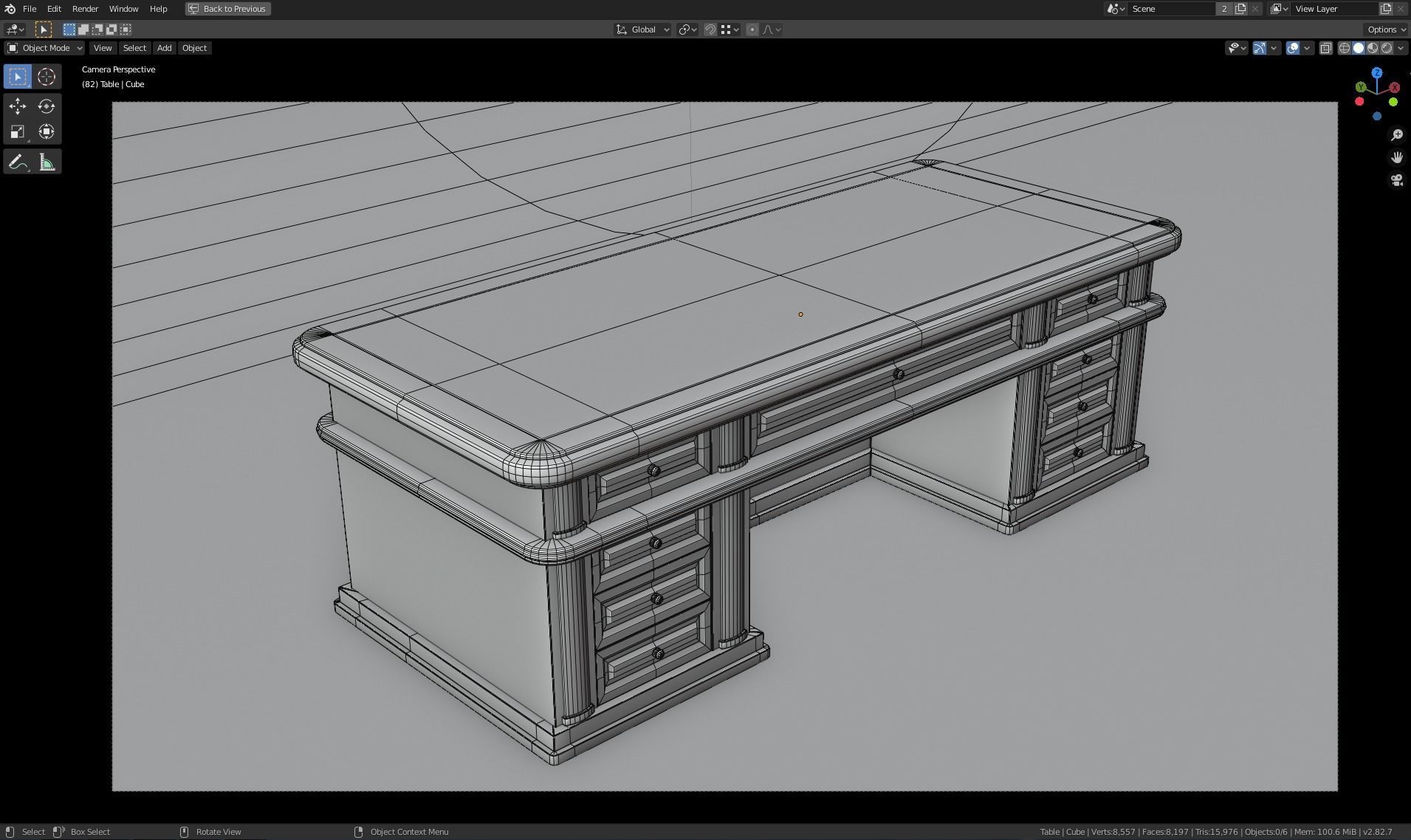Click the View Layer name field
1411x840 pixels.
coord(1335,9)
